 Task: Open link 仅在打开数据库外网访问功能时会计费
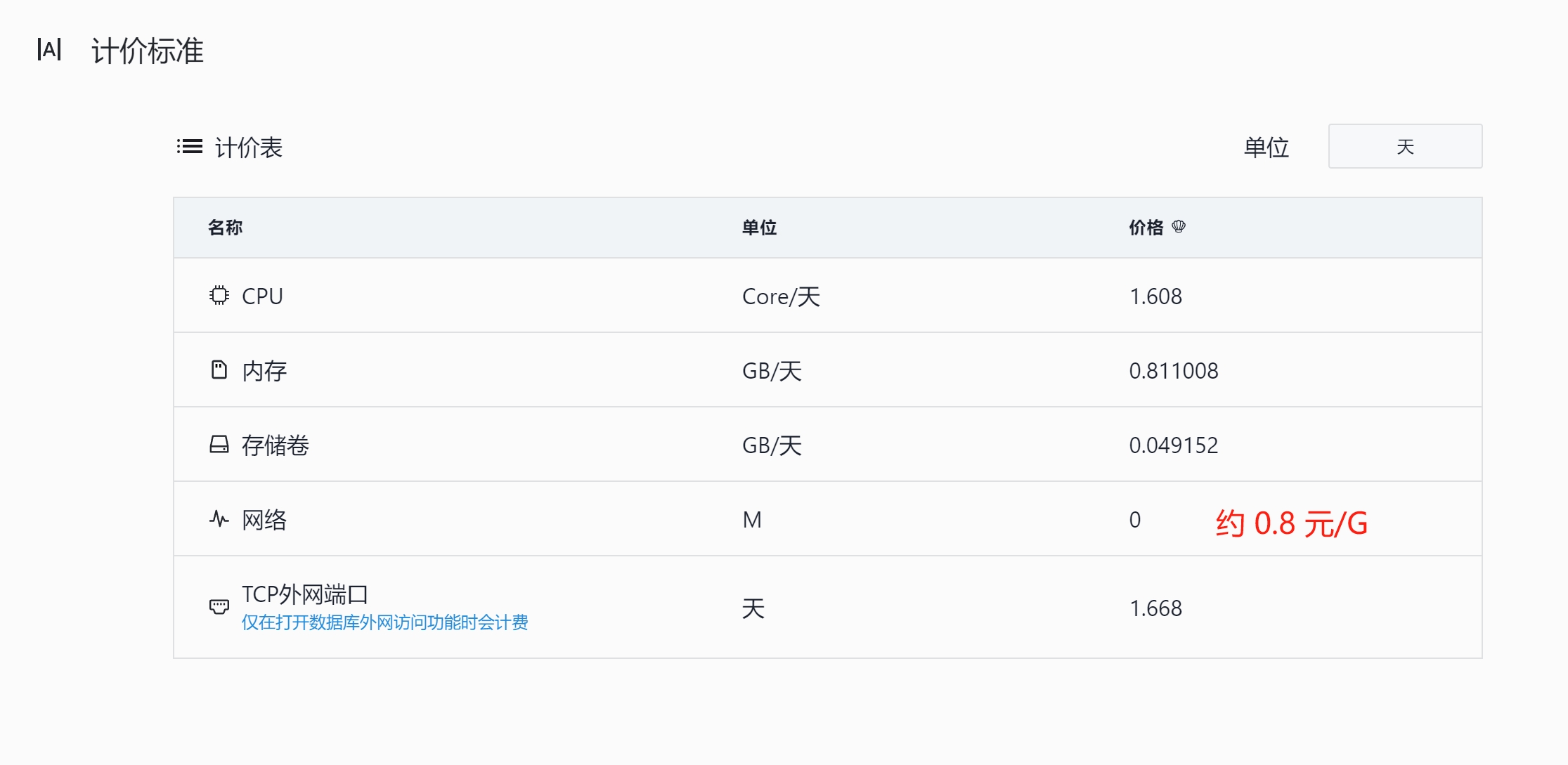click(x=385, y=622)
